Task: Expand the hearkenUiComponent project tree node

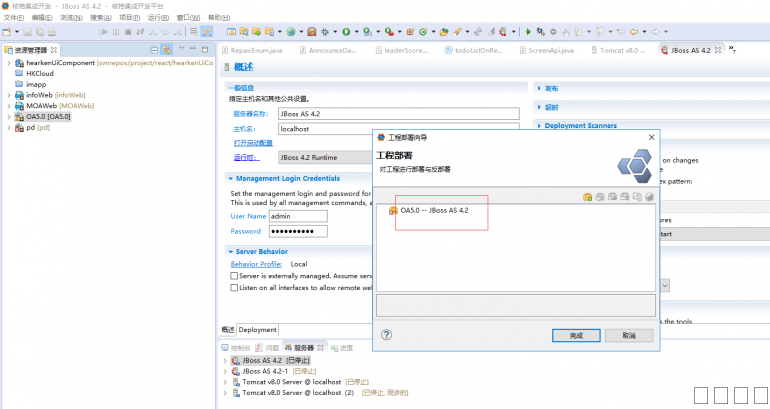Action: pyautogui.click(x=6, y=62)
